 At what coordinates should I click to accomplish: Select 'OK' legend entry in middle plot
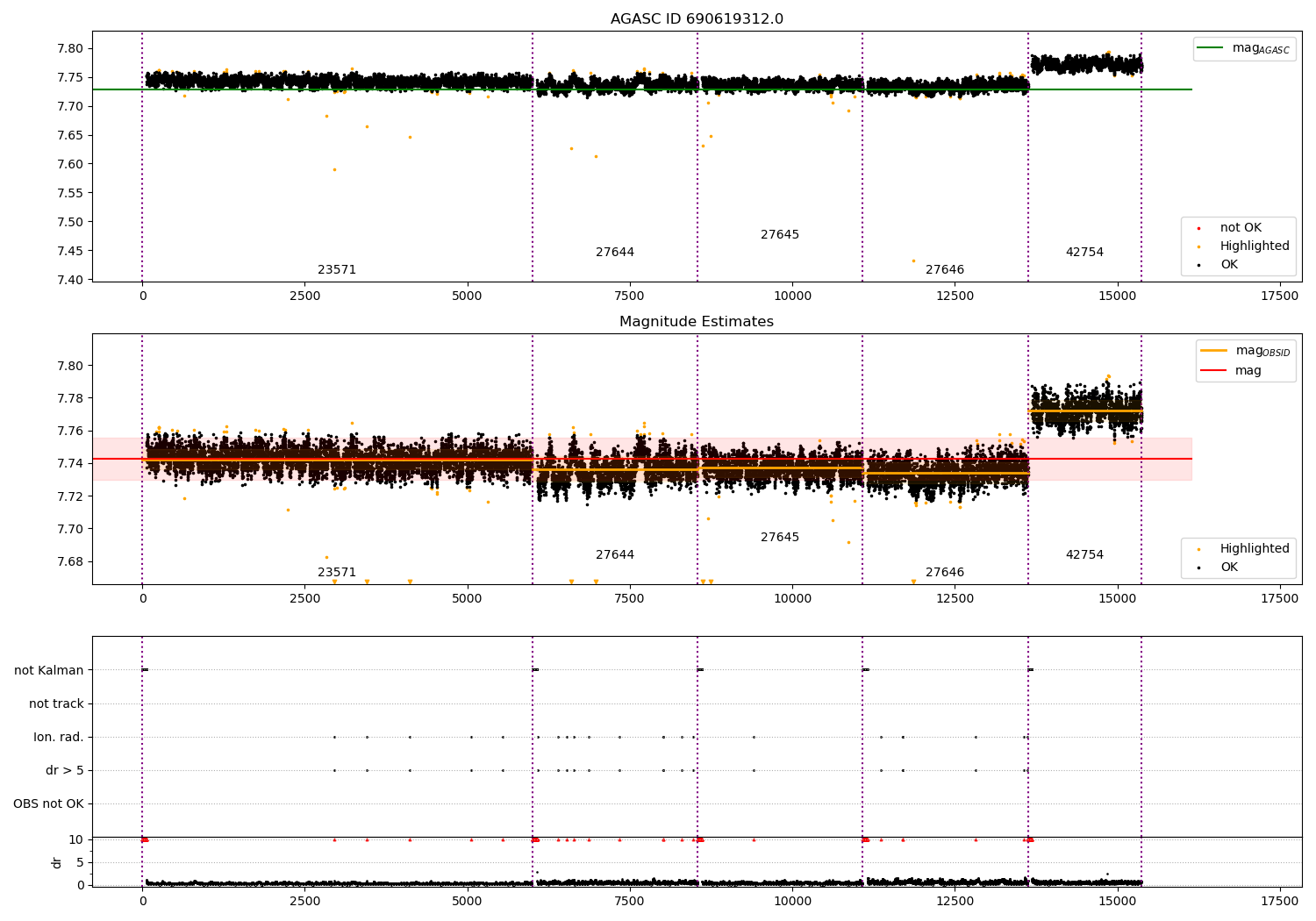pyautogui.click(x=1218, y=568)
